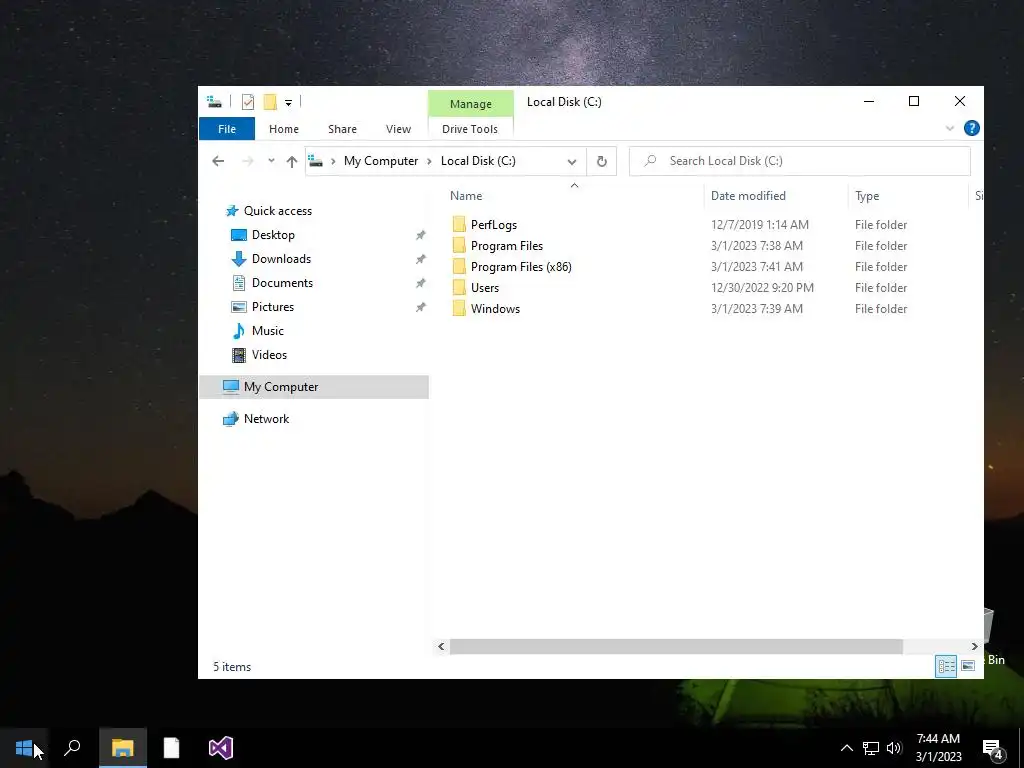Open the Windows Start menu

click(24, 748)
